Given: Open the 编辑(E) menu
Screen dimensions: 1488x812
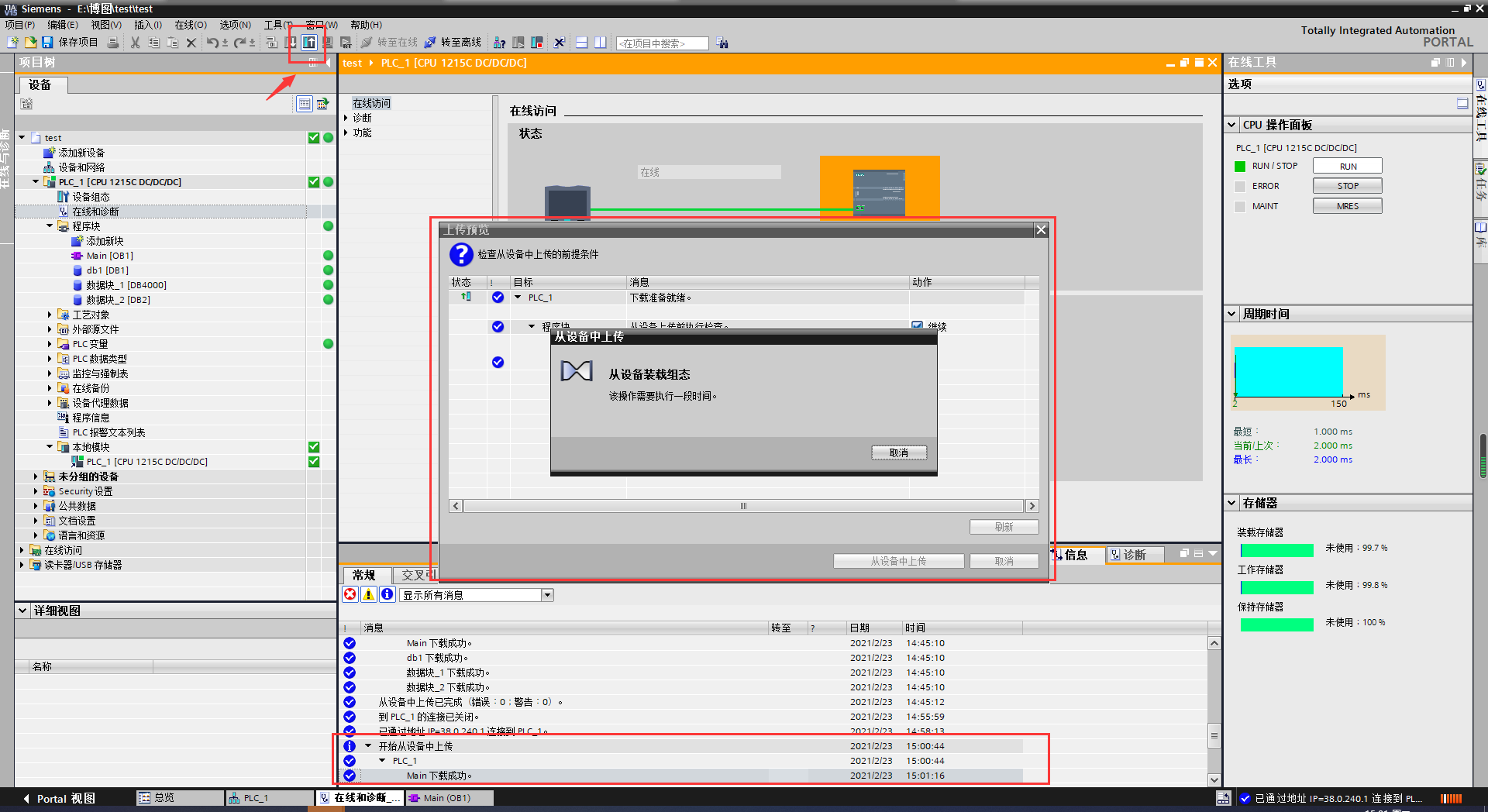Looking at the screenshot, I should [x=63, y=25].
